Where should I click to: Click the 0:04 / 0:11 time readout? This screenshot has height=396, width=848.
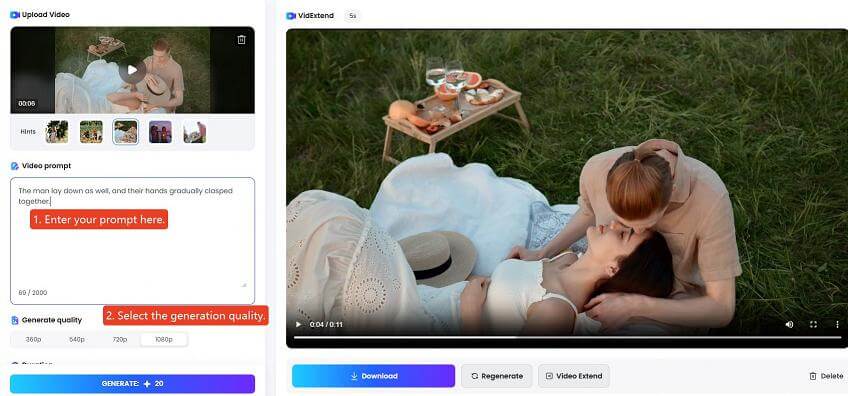pos(326,325)
